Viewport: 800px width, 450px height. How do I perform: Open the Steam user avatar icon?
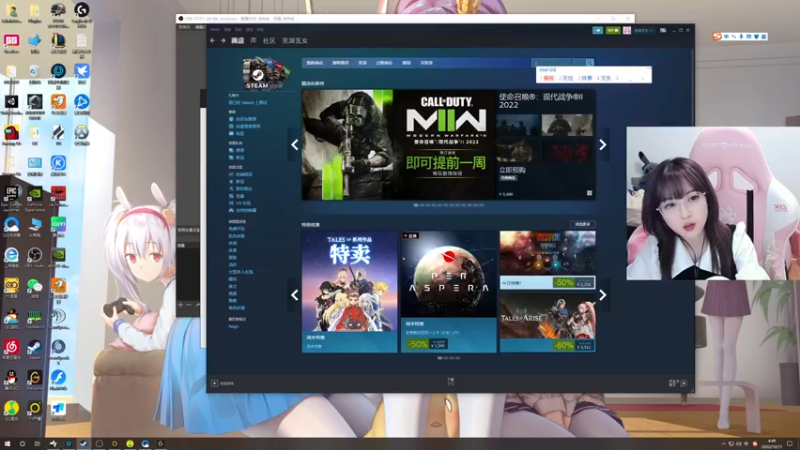point(627,31)
